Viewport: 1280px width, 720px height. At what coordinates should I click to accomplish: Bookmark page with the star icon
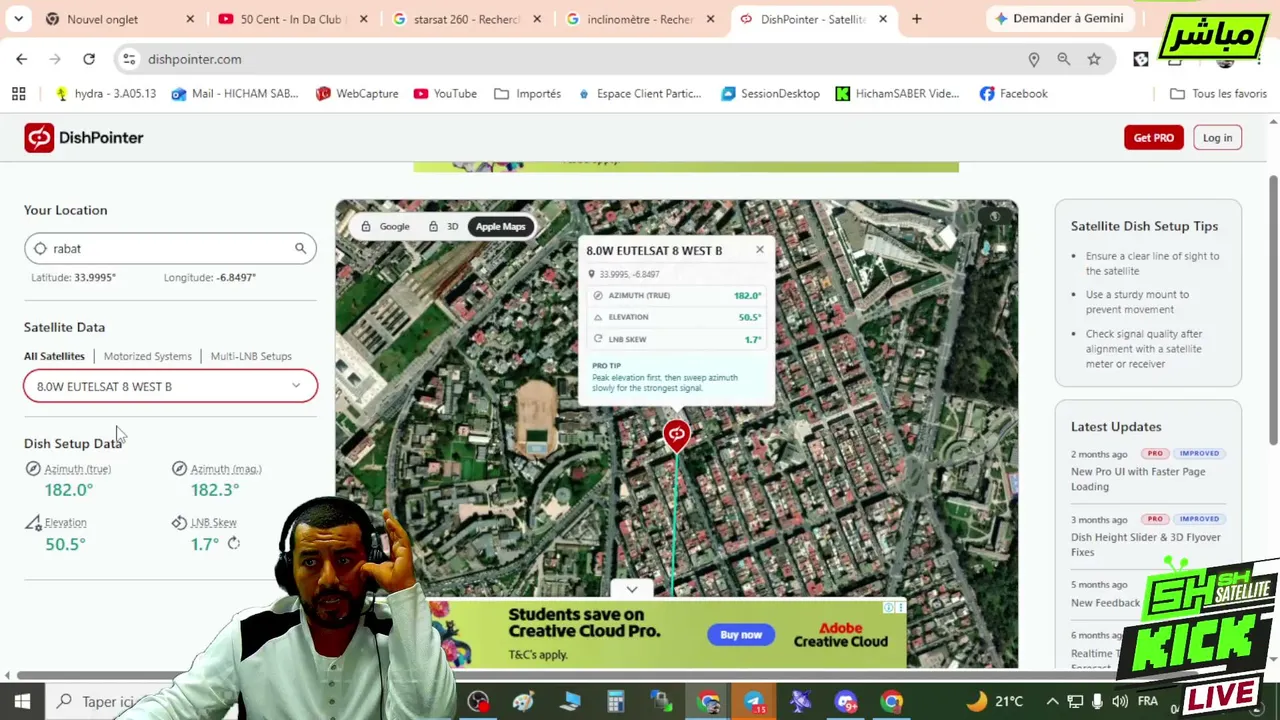[x=1094, y=59]
